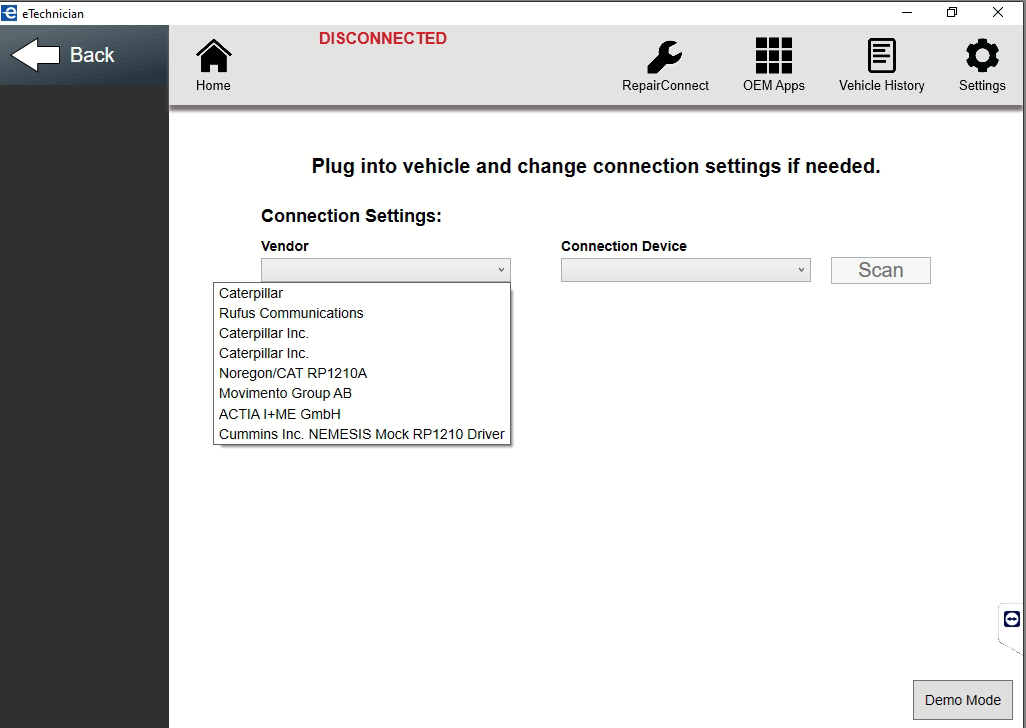Image resolution: width=1026 pixels, height=728 pixels.
Task: Open eTechnician Settings
Action: (981, 62)
